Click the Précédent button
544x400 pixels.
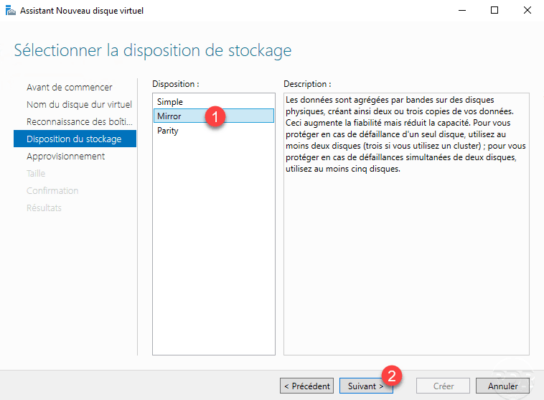point(307,386)
